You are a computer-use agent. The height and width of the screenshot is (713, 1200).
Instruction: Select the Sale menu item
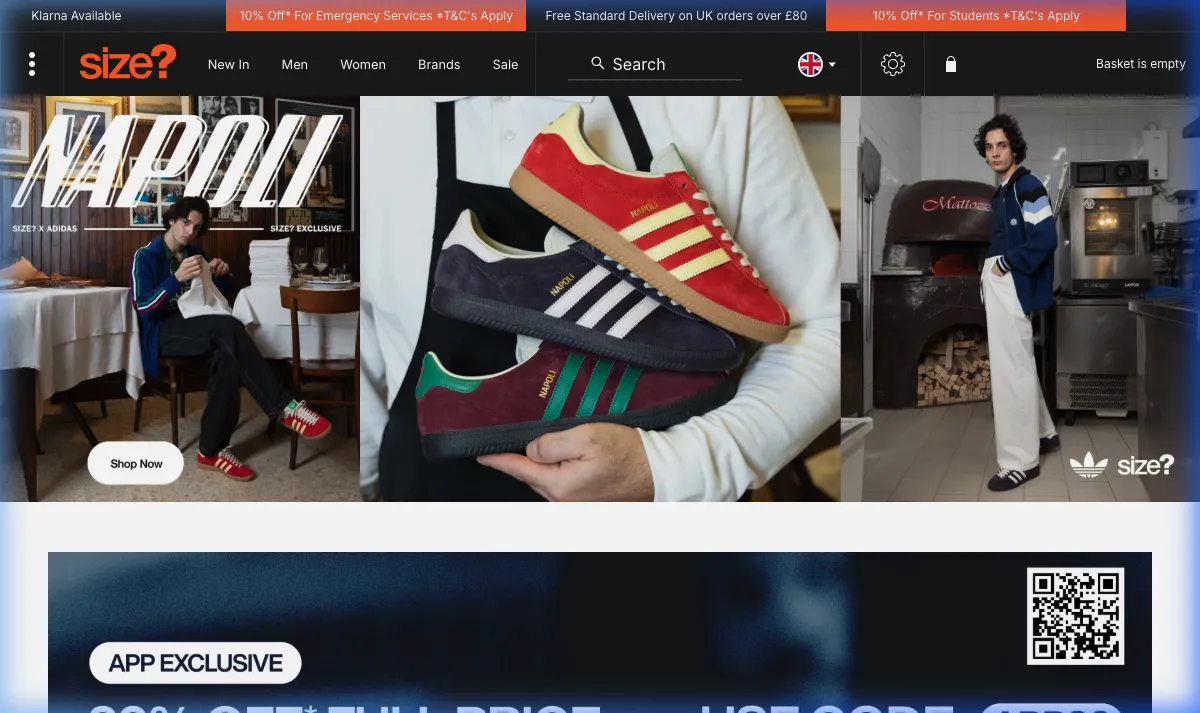[505, 64]
